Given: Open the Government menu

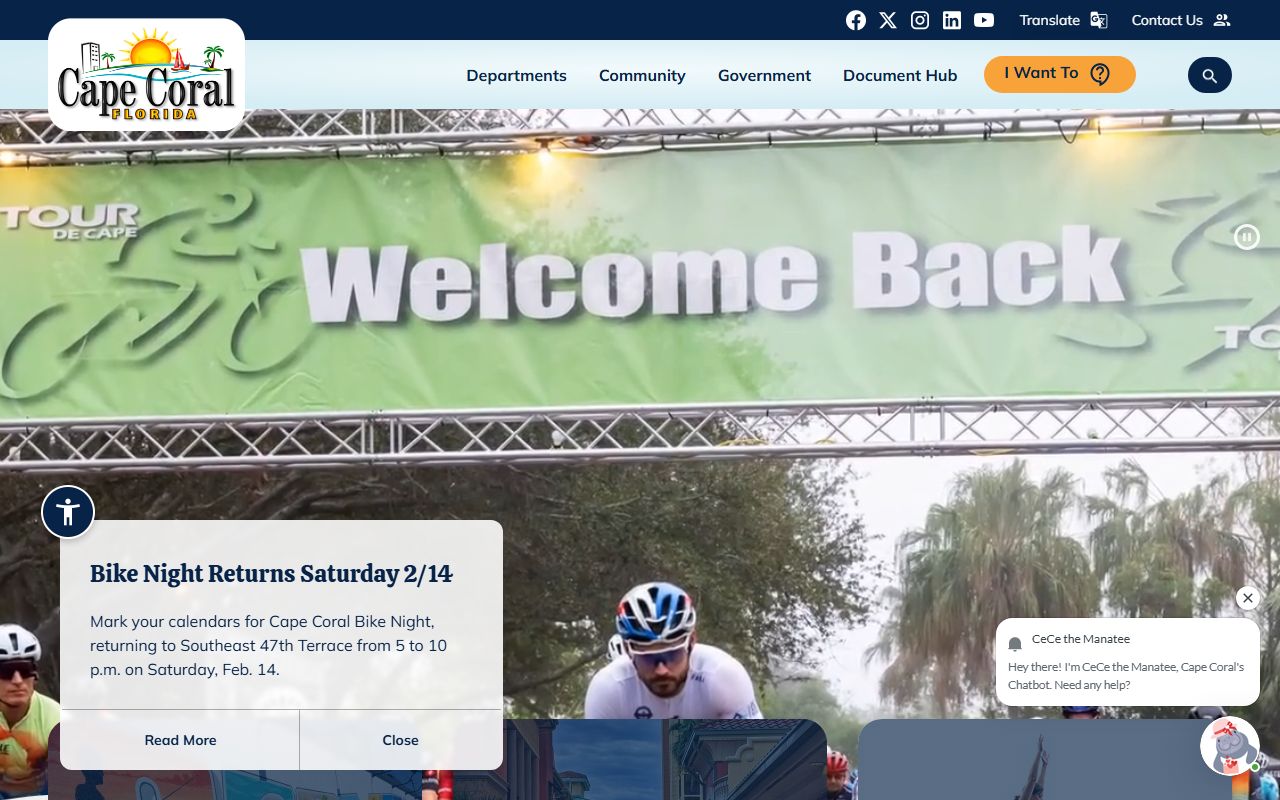Looking at the screenshot, I should 764,75.
